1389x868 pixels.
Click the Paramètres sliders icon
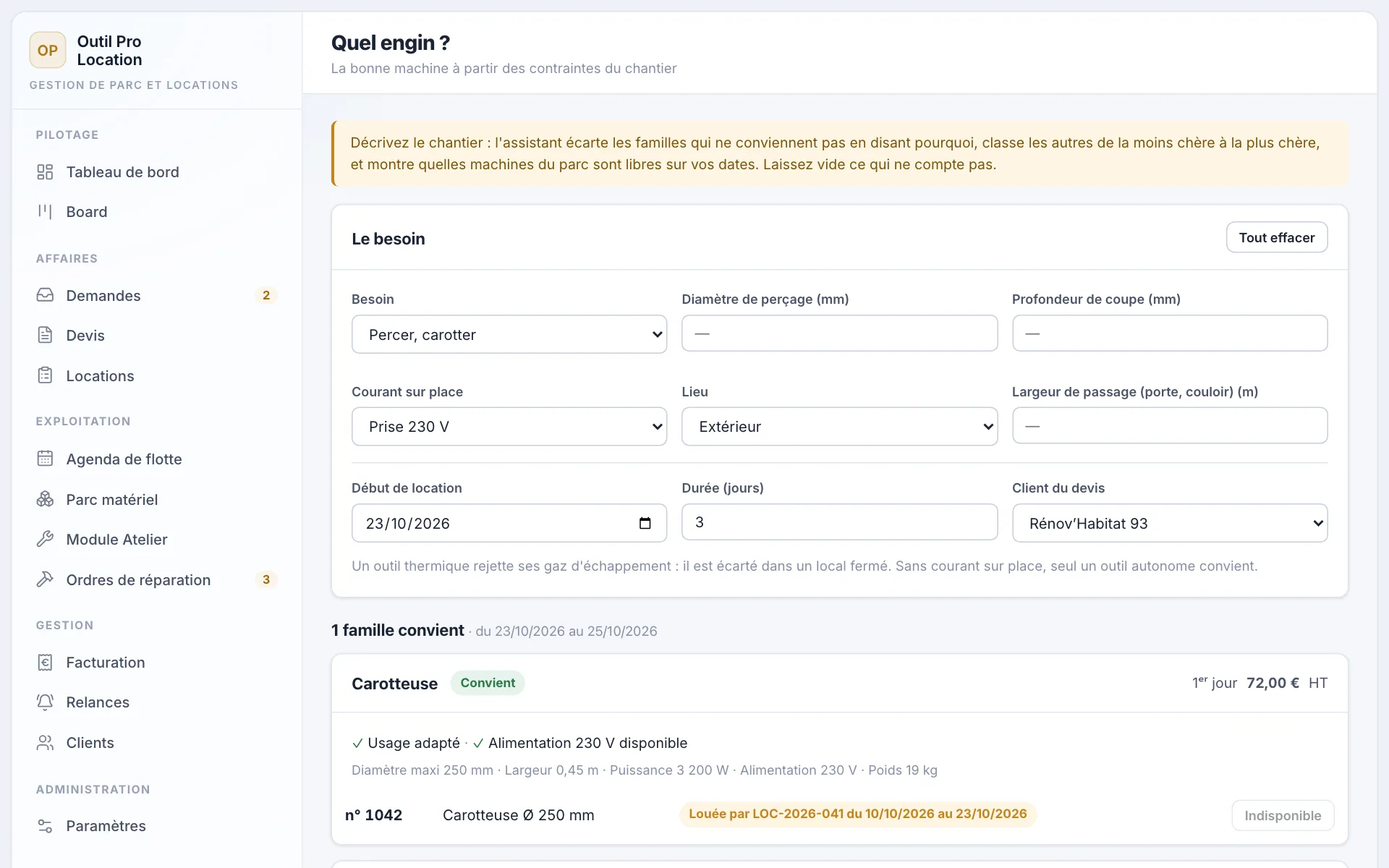point(45,825)
